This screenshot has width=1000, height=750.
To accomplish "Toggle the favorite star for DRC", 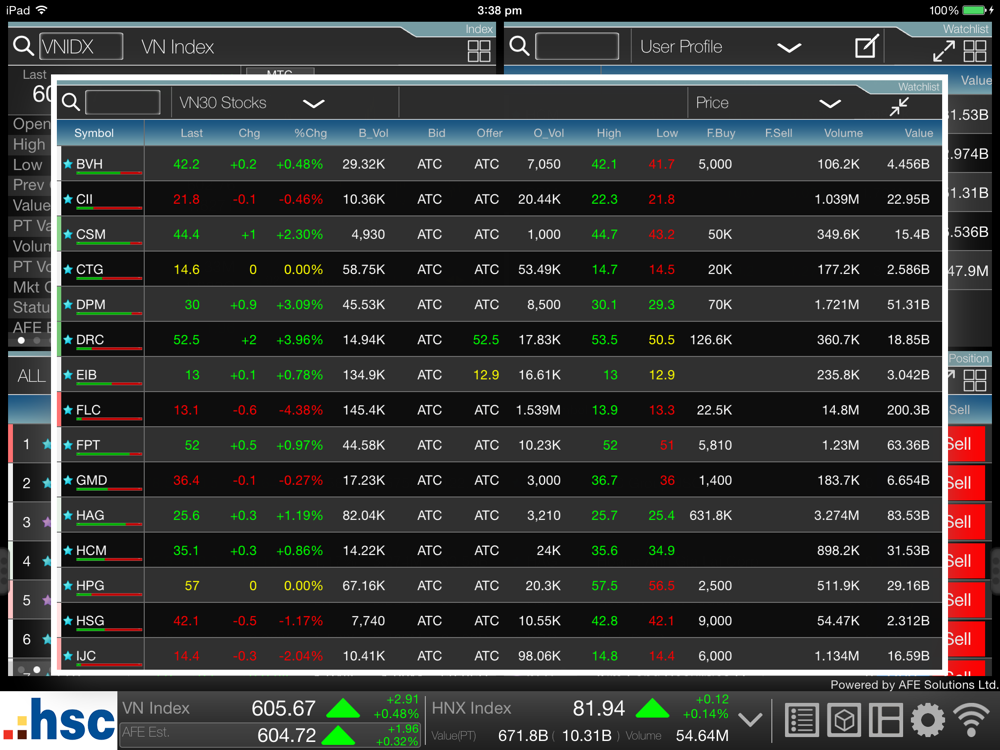I will [x=68, y=339].
